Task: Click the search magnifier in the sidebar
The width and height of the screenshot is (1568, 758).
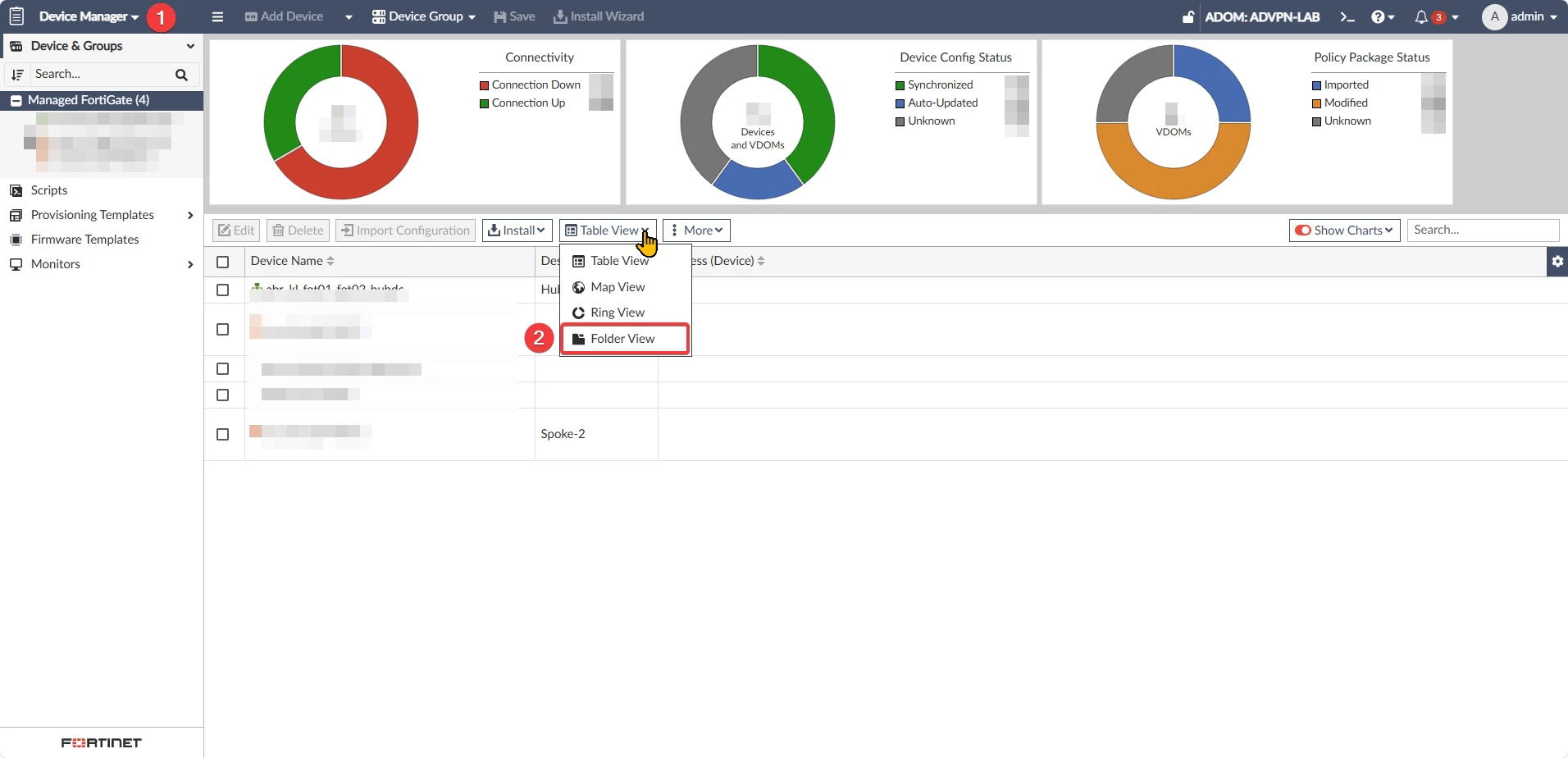Action: [182, 75]
